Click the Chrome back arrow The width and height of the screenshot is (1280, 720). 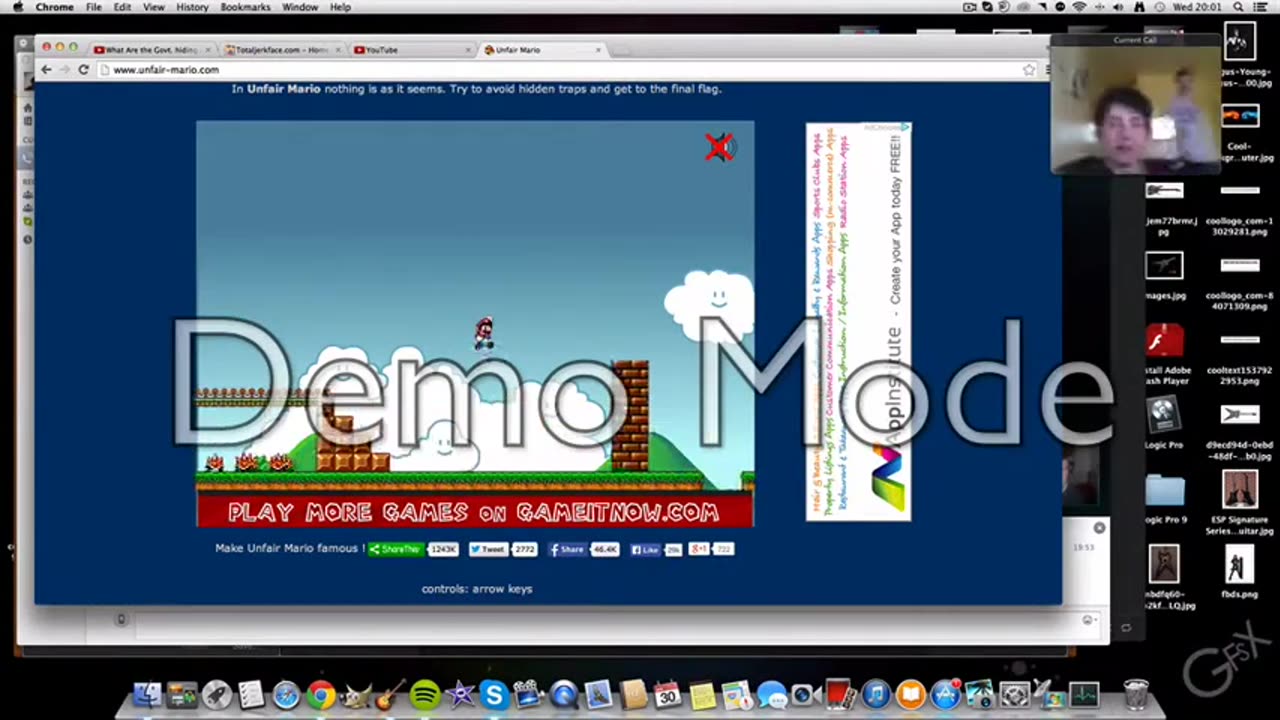tap(46, 70)
